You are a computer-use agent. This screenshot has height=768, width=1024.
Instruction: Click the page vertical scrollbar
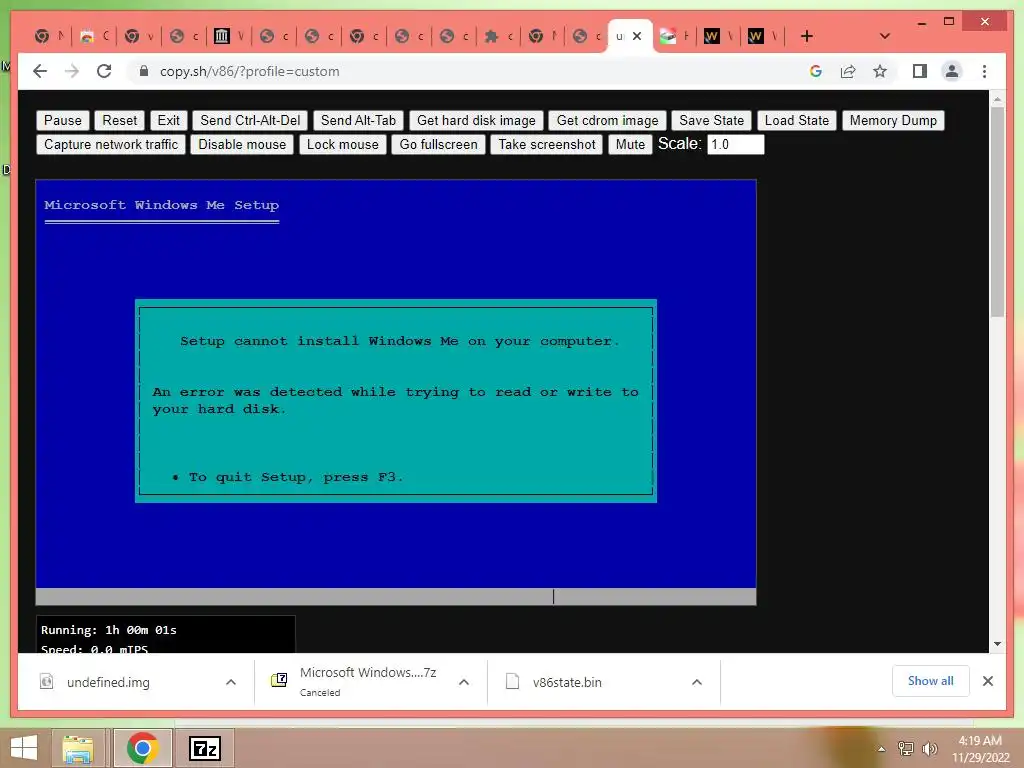coord(997,212)
